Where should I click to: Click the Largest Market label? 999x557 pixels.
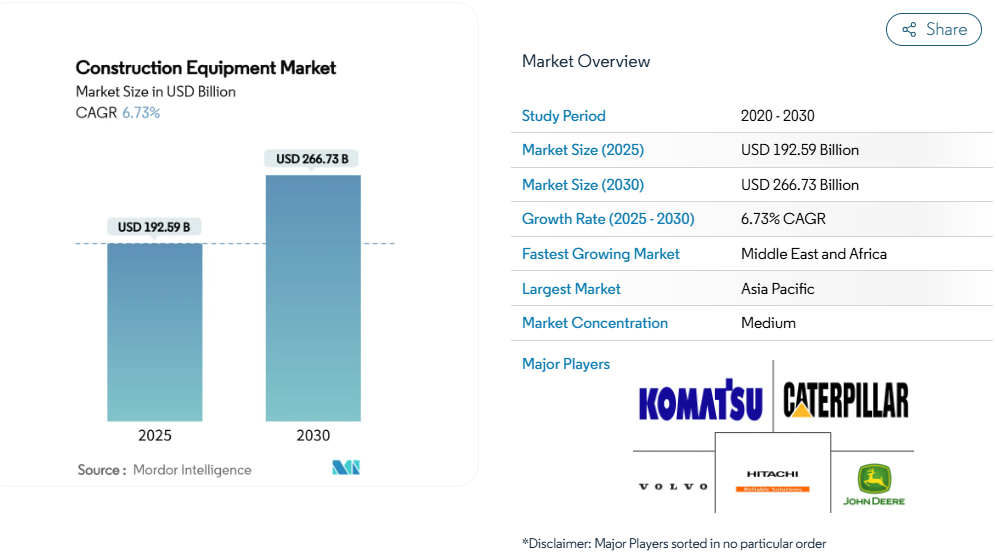pos(571,289)
